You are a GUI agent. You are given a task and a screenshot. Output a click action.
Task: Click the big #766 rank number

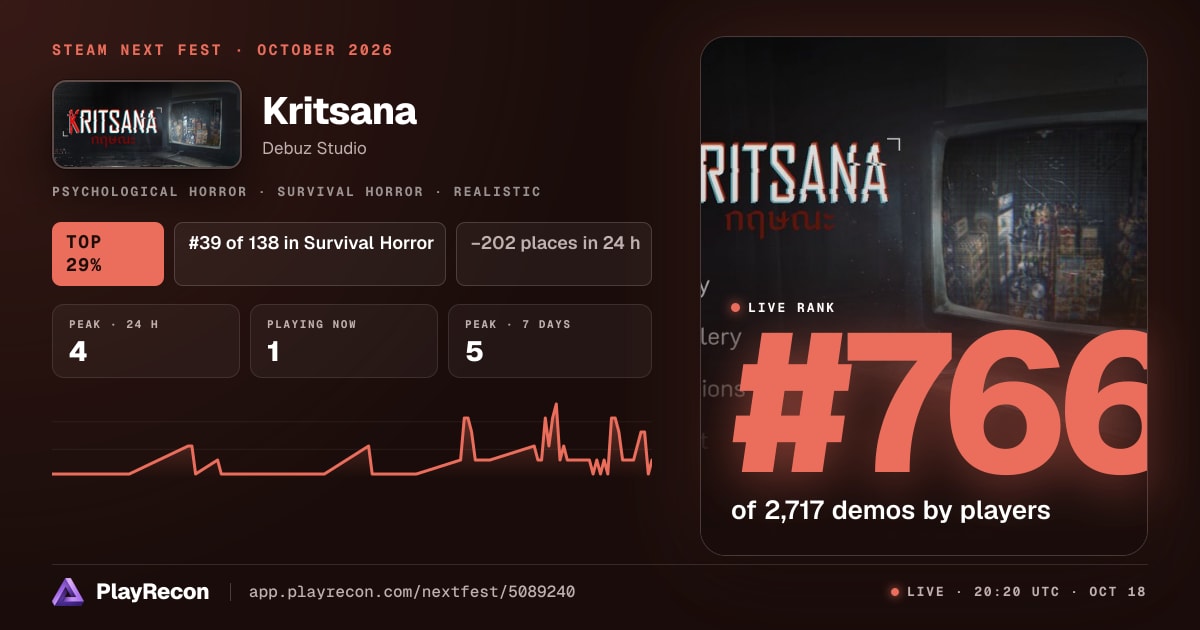(938, 402)
